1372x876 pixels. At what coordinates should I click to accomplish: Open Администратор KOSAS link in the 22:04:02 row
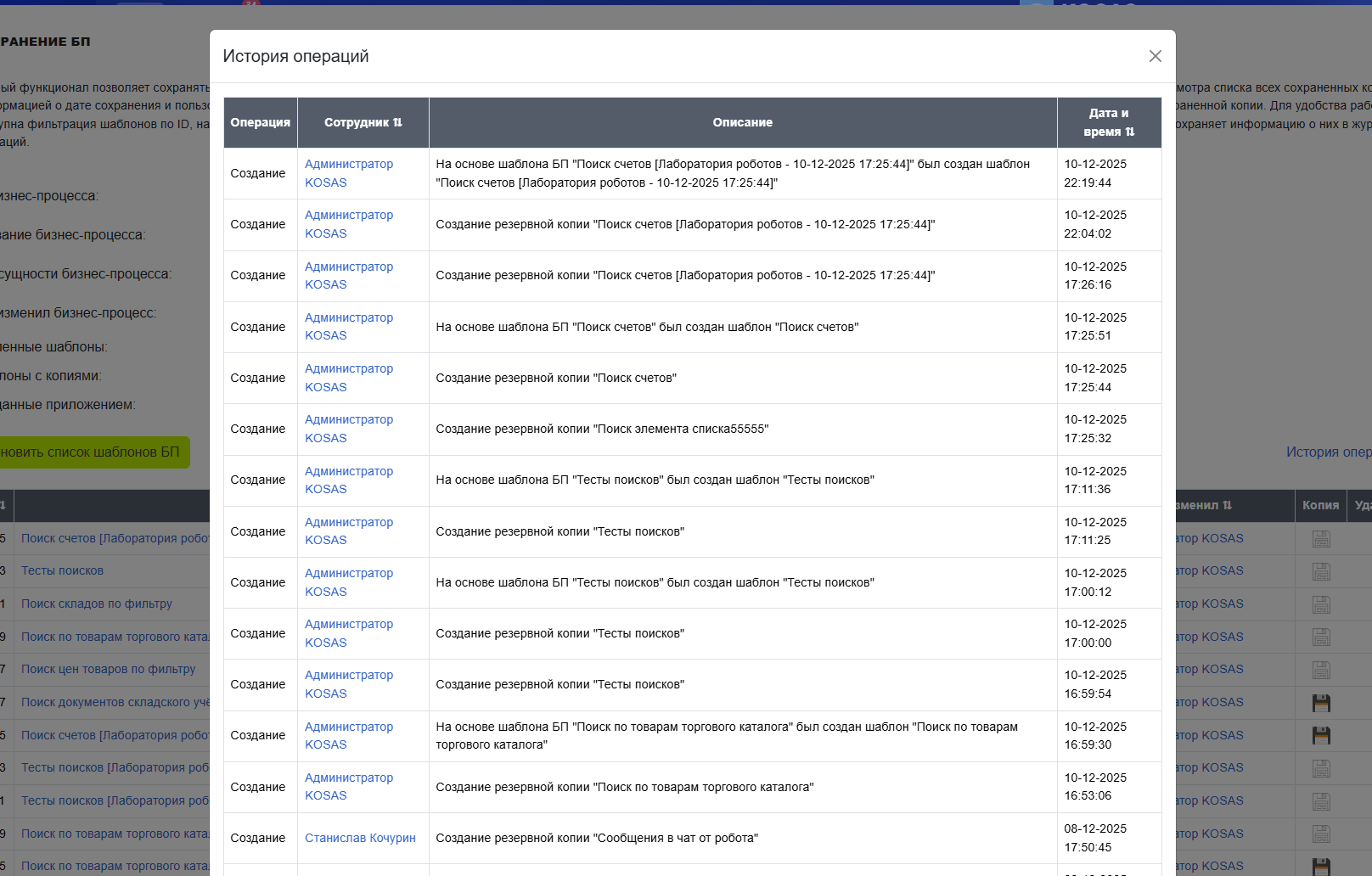pyautogui.click(x=349, y=224)
